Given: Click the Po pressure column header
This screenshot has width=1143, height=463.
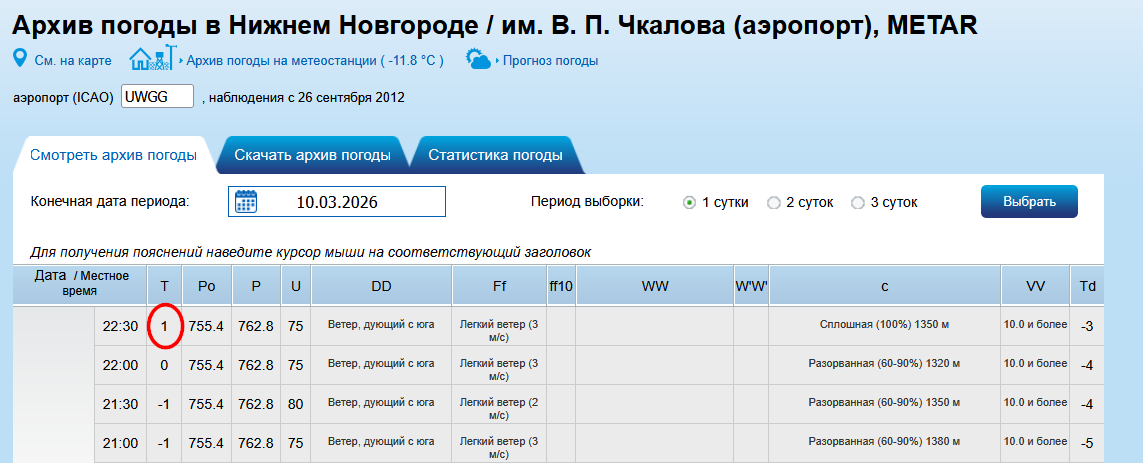Looking at the screenshot, I should tap(207, 286).
